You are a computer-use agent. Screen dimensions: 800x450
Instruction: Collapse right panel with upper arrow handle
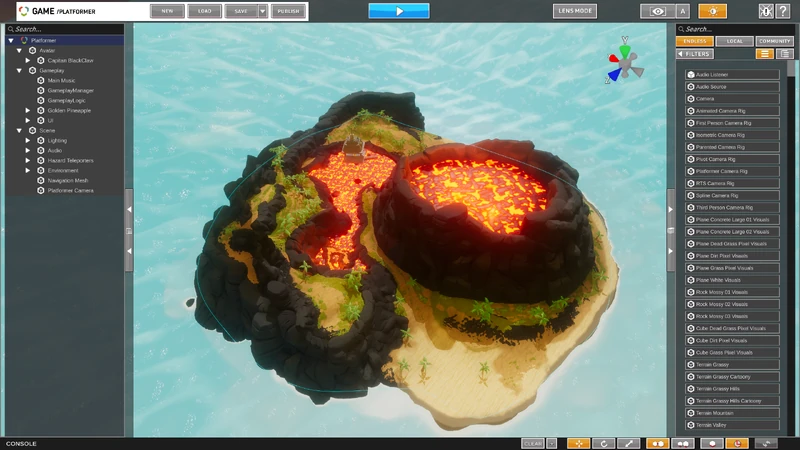pyautogui.click(x=670, y=209)
